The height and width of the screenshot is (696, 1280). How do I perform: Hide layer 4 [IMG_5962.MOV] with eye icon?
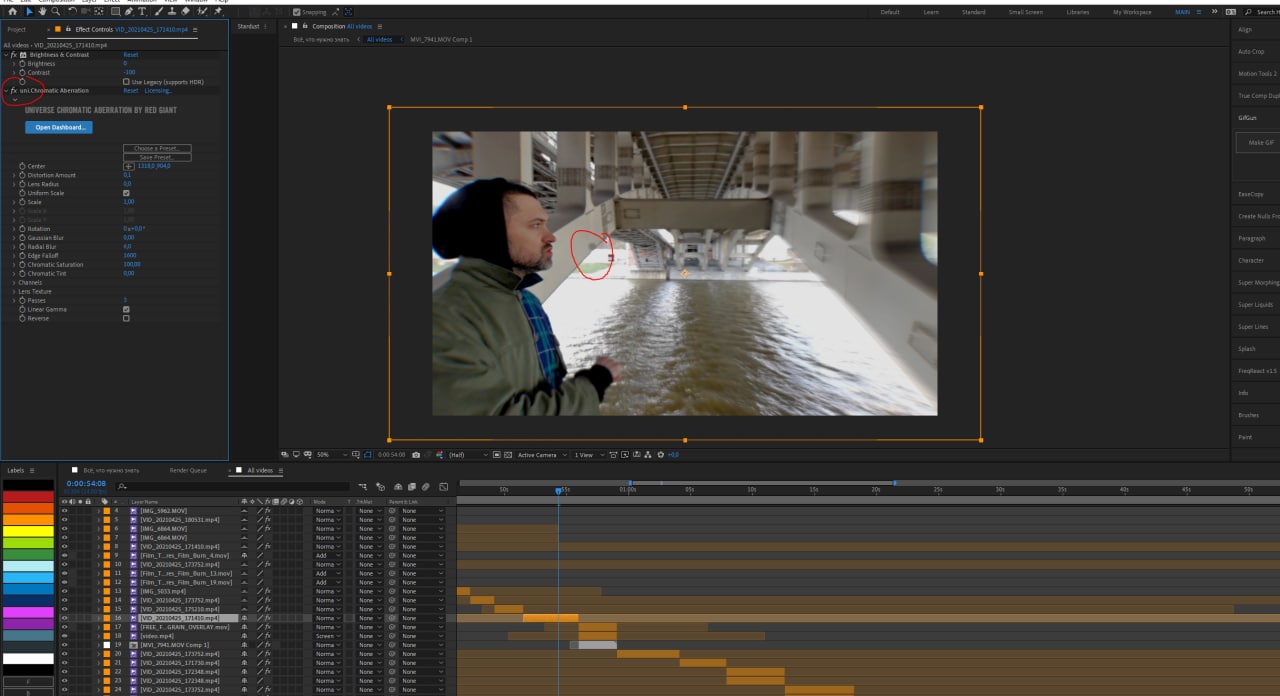(x=65, y=510)
